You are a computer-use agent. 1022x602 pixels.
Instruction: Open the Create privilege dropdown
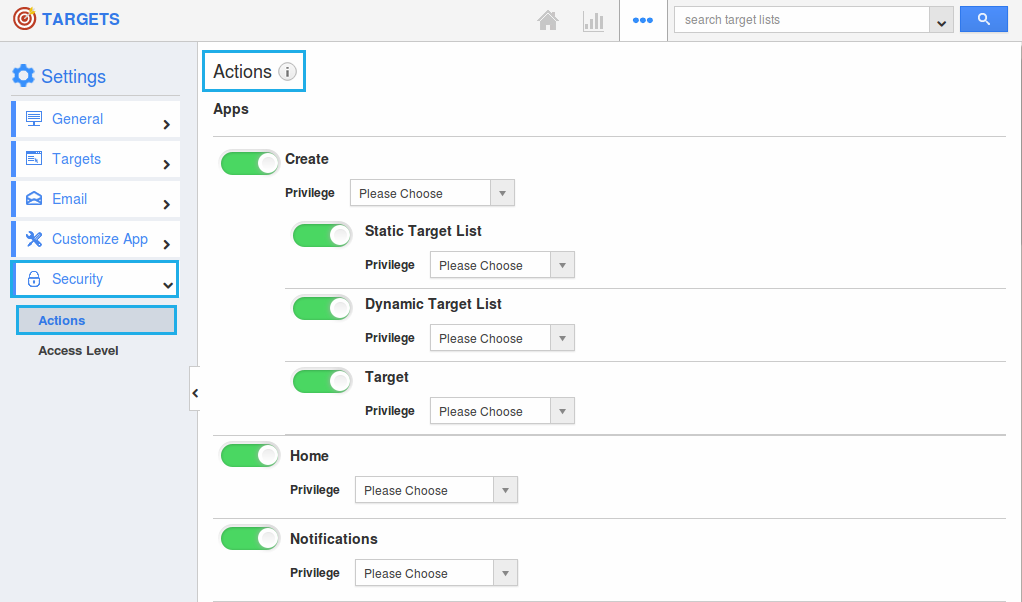point(432,193)
